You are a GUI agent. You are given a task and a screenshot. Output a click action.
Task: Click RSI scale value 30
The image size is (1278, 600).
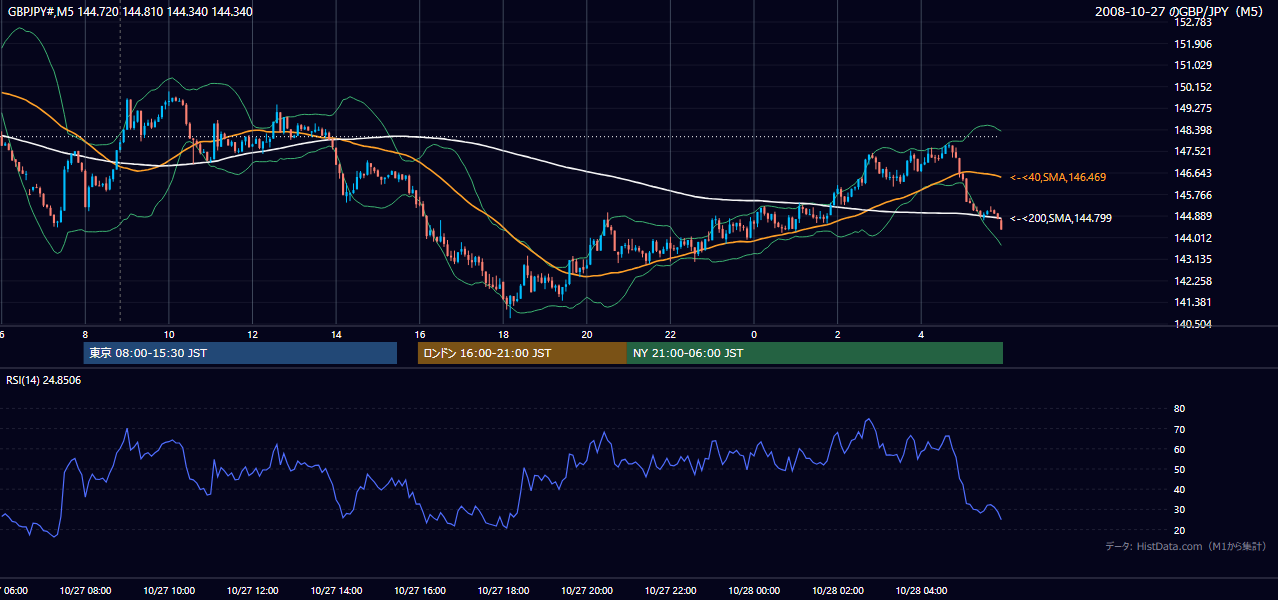pyautogui.click(x=1179, y=509)
